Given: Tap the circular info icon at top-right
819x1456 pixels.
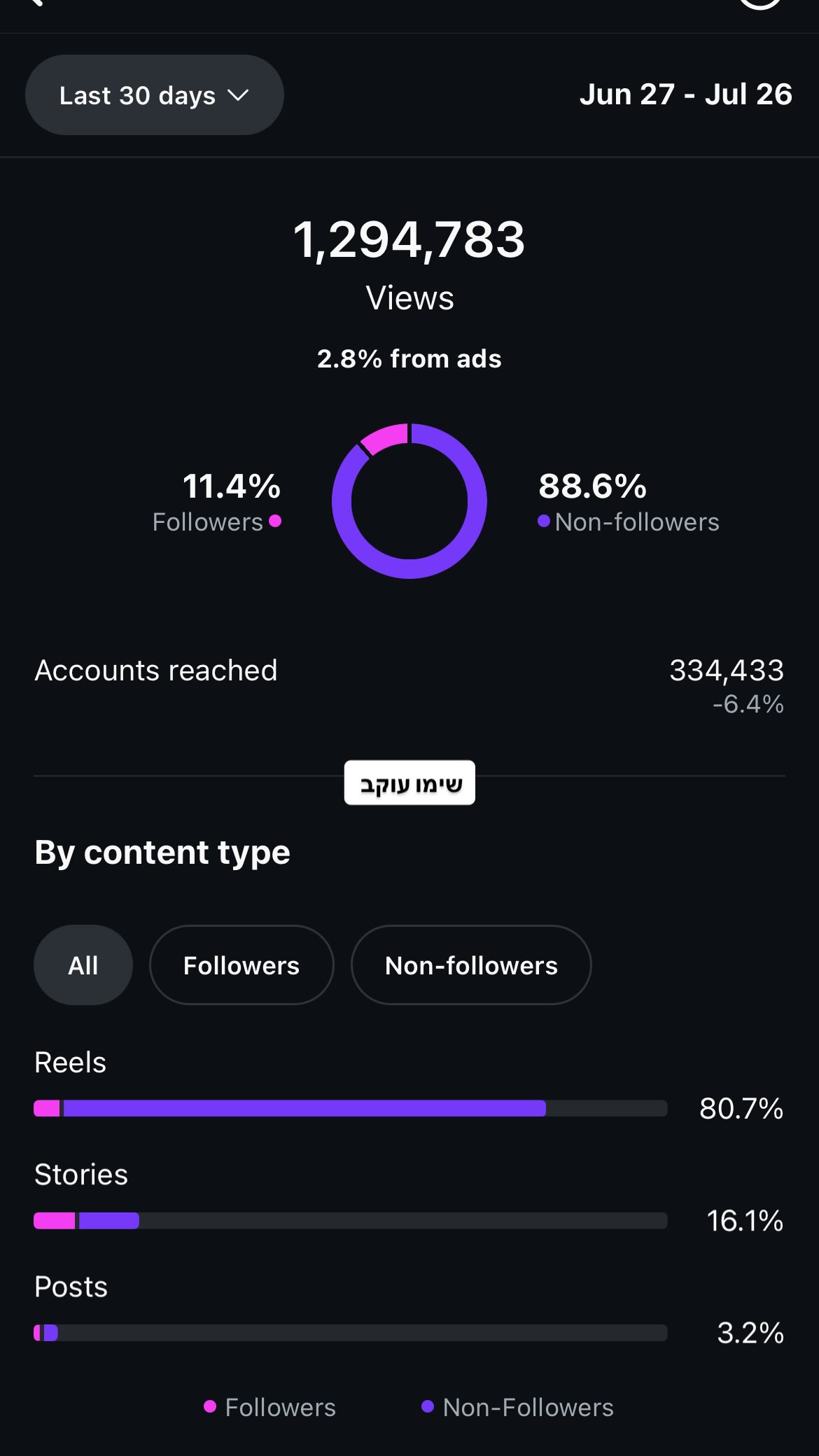Looking at the screenshot, I should tap(759, 3).
